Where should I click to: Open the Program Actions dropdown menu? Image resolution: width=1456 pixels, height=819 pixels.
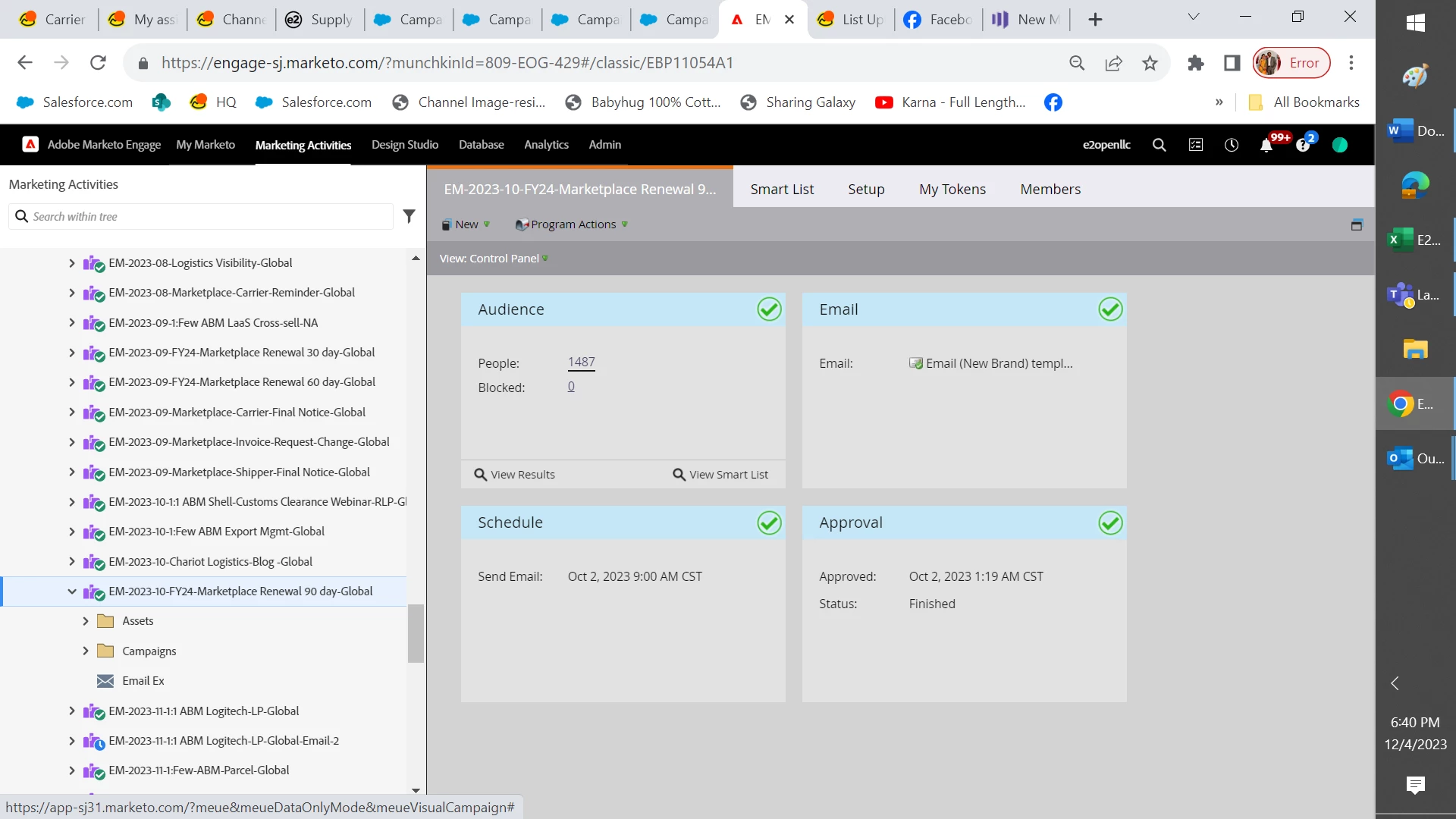pos(572,224)
